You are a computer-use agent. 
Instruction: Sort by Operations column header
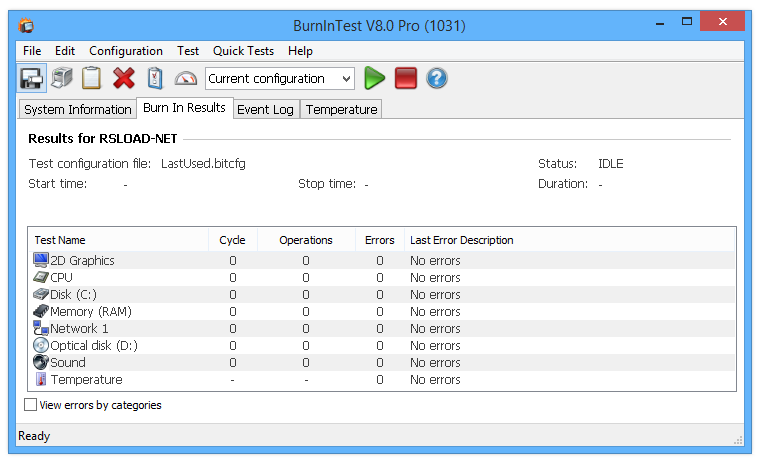(306, 240)
